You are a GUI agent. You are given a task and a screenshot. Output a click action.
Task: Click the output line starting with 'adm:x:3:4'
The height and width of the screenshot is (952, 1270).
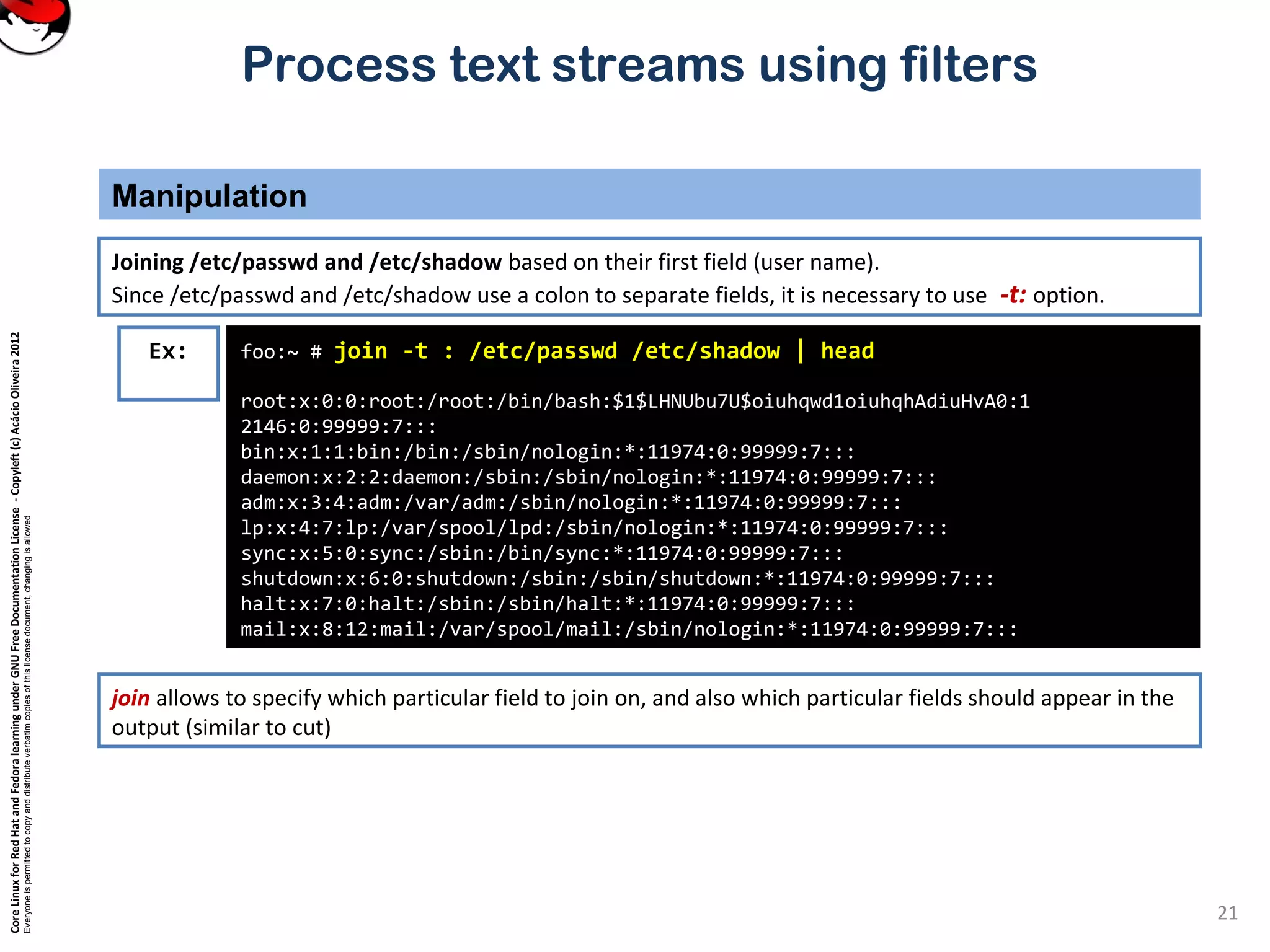pos(571,503)
